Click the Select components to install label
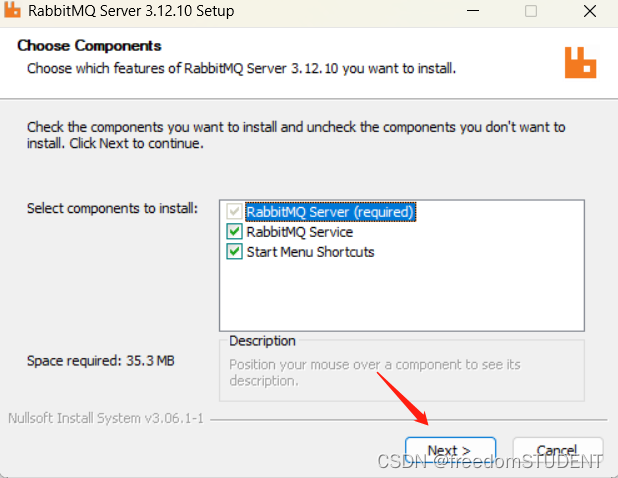 click(112, 208)
